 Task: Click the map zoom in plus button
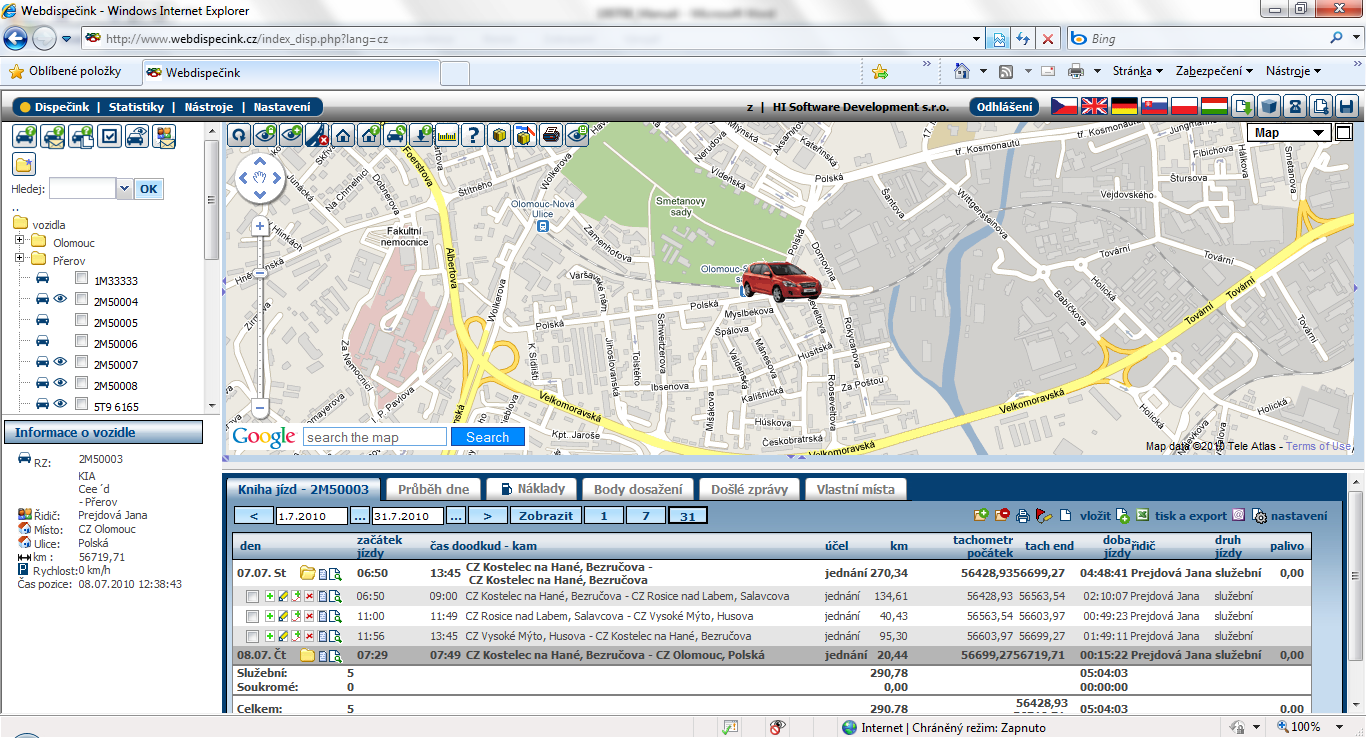[x=260, y=227]
